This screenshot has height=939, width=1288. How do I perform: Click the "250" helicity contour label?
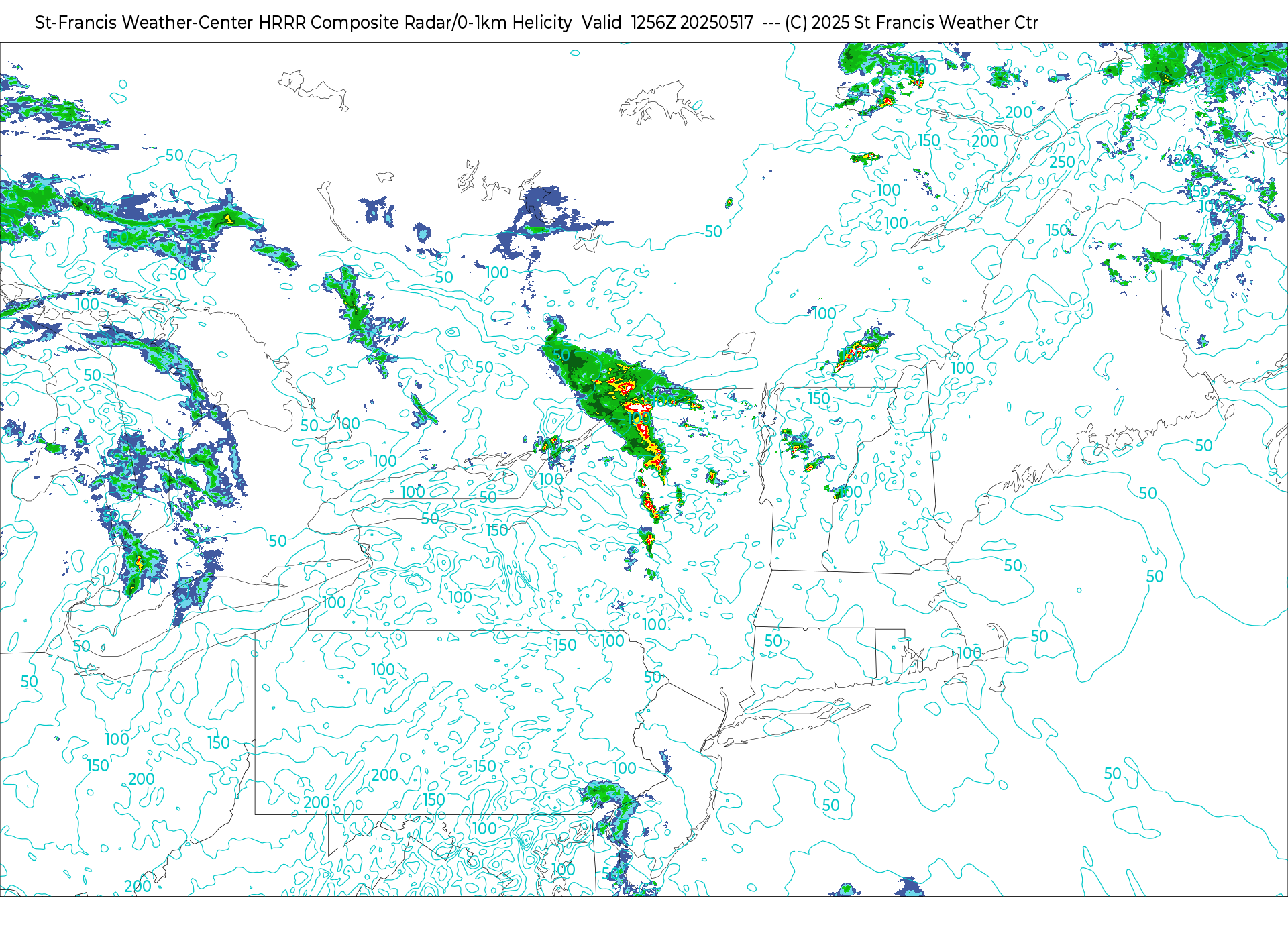pos(1062,162)
